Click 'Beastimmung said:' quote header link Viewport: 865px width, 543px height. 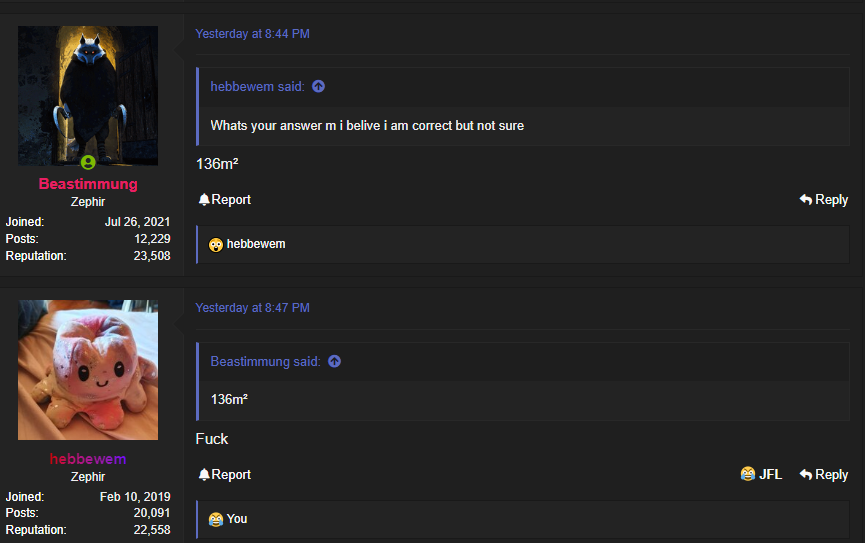[x=265, y=361]
